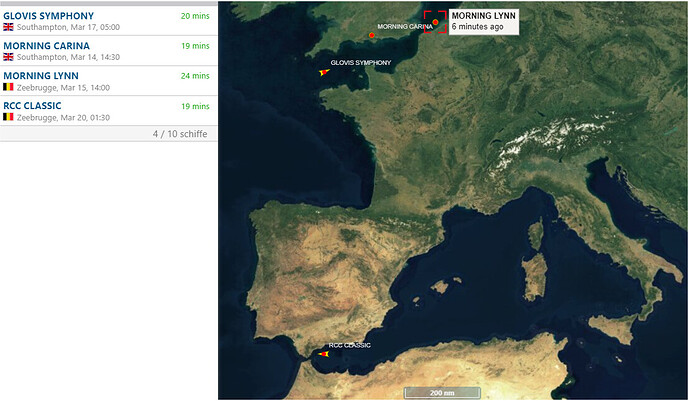
Task: Click the 200 nm map scale bar
Action: [x=442, y=393]
